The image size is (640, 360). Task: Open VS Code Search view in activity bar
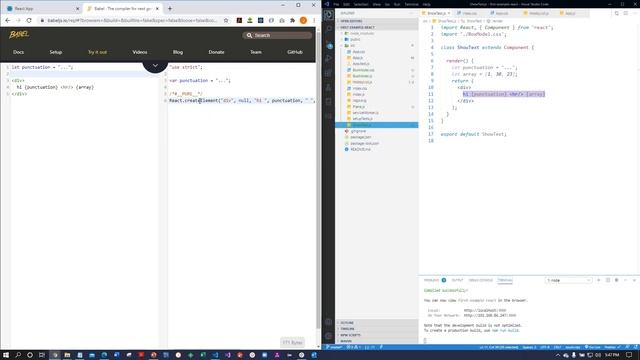(329, 29)
